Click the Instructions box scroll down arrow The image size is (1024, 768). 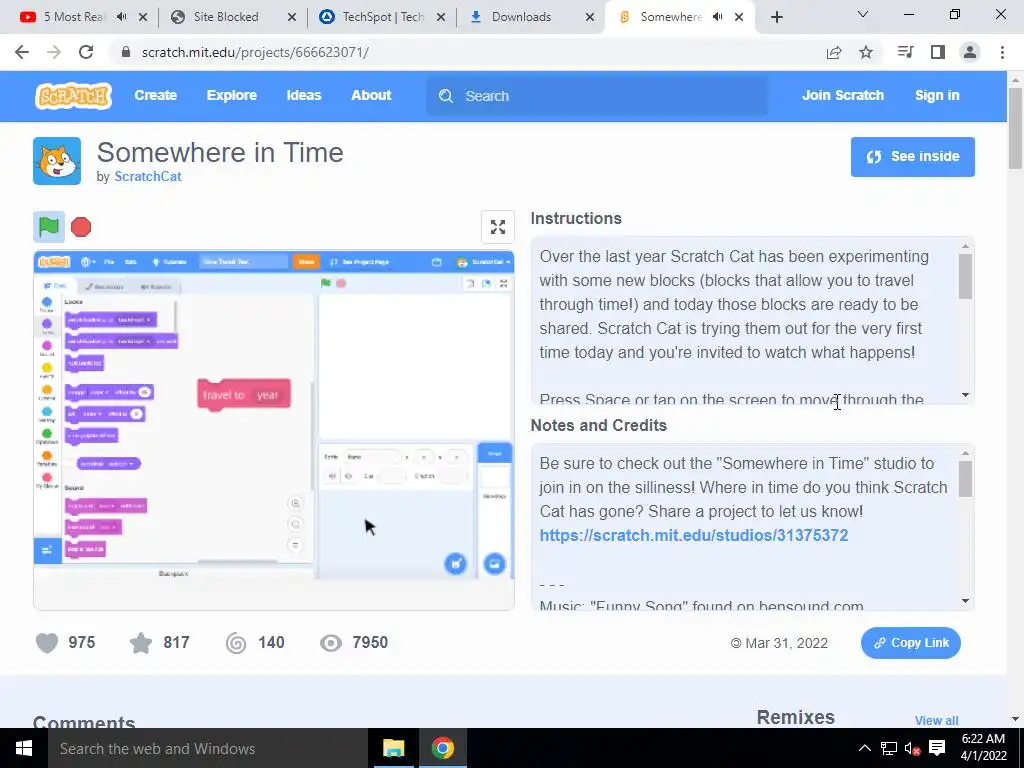click(965, 395)
